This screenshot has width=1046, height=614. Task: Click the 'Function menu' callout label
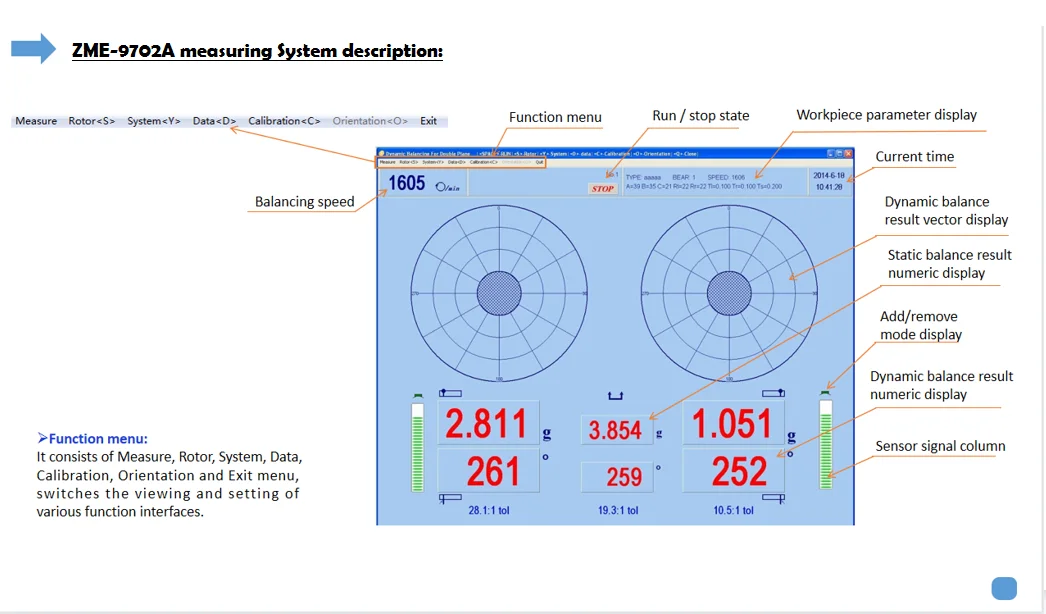pyautogui.click(x=555, y=117)
